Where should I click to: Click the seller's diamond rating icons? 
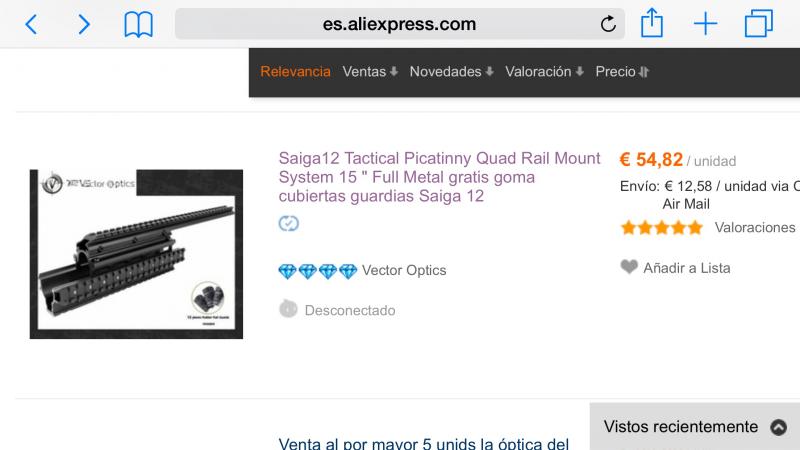(x=318, y=271)
